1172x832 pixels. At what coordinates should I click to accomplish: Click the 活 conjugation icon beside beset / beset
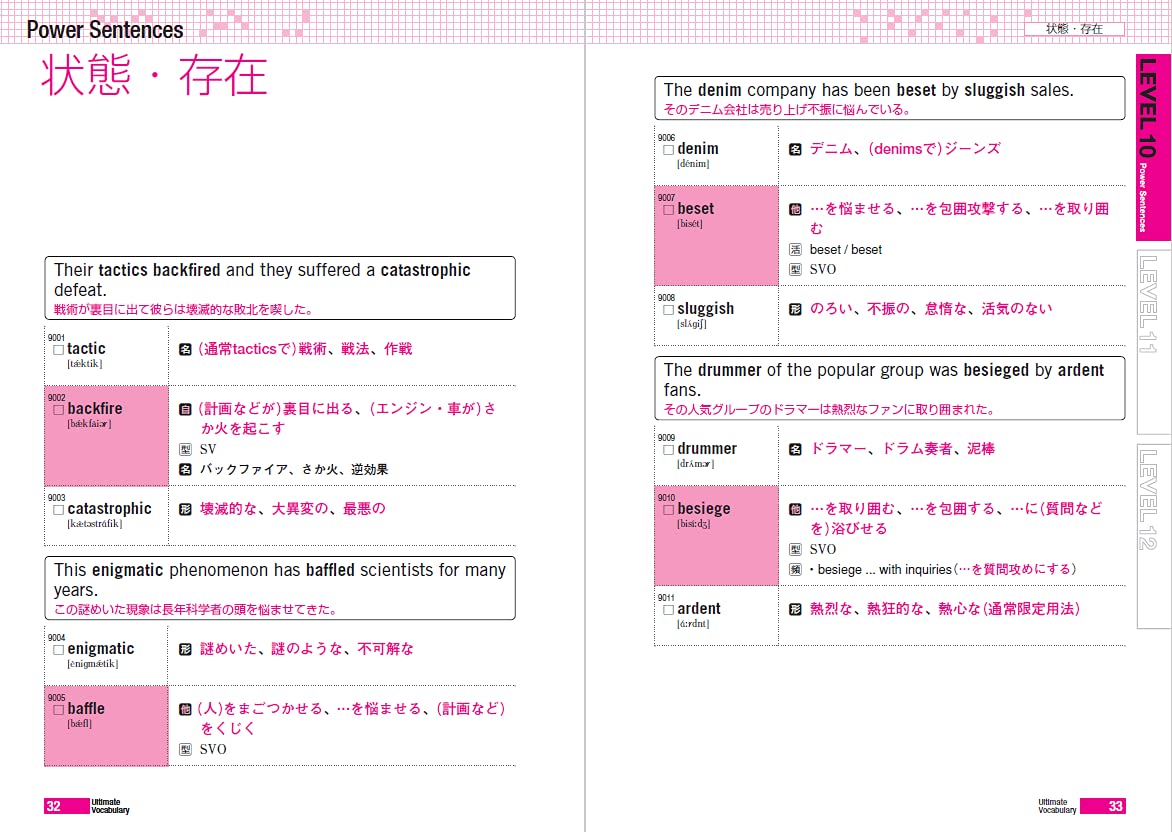point(795,249)
